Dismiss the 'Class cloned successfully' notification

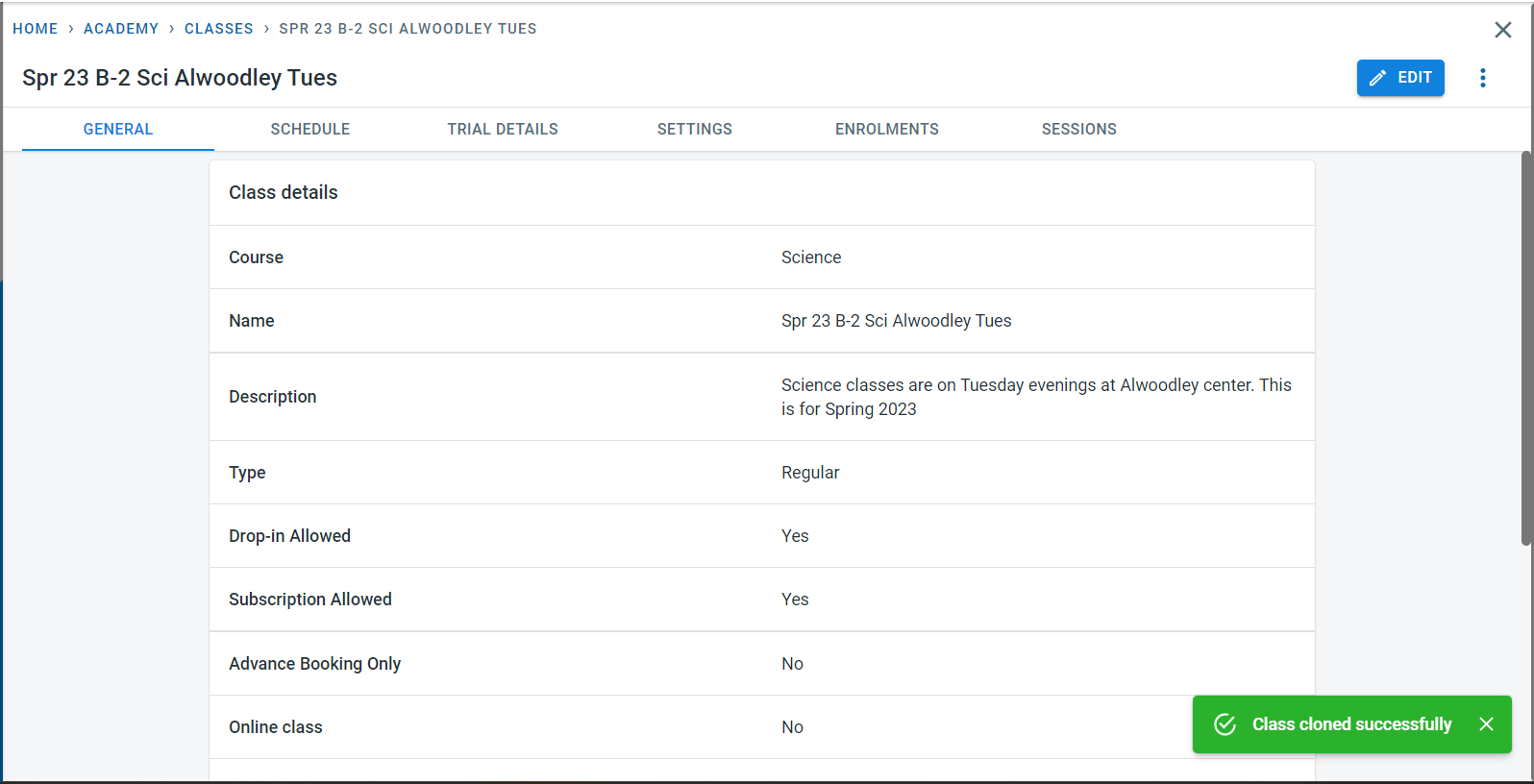coord(1486,724)
